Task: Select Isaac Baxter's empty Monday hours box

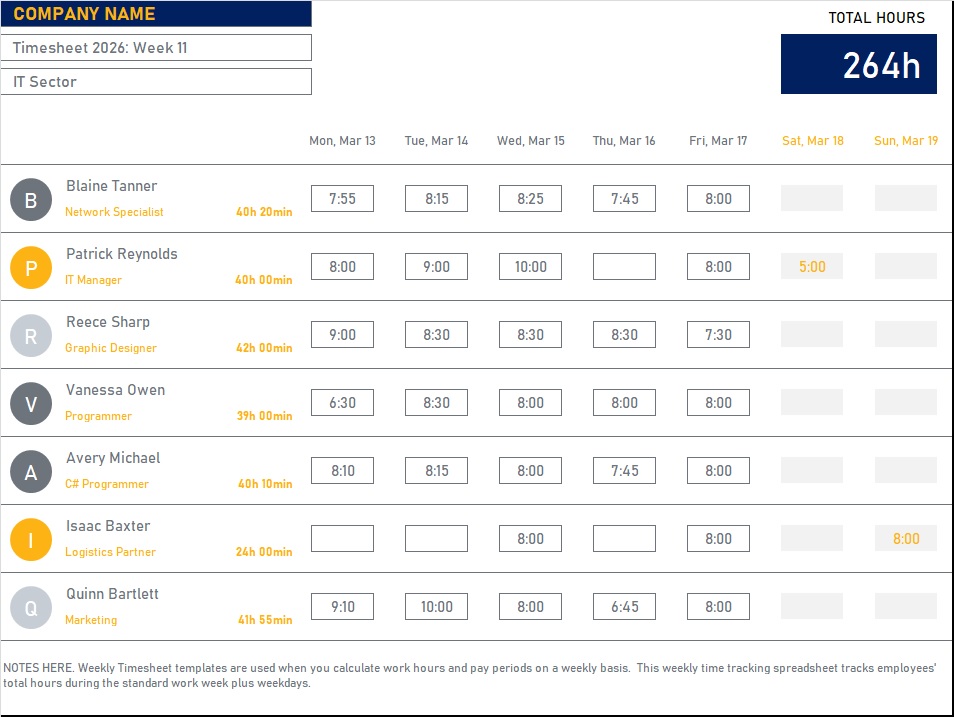Action: click(342, 539)
